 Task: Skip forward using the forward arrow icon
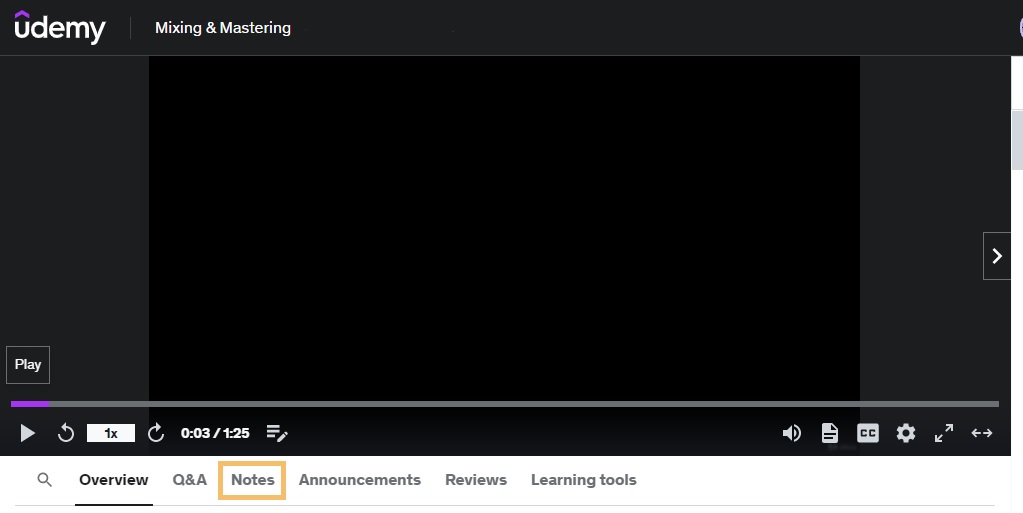click(156, 433)
